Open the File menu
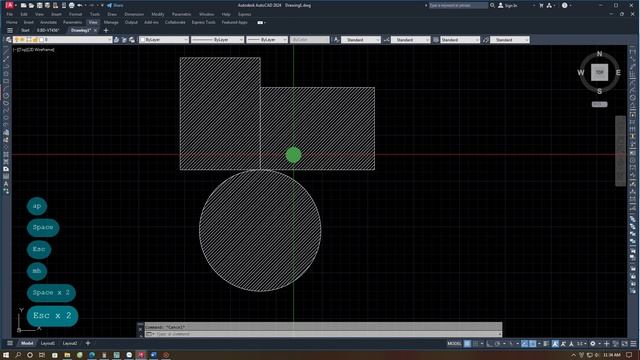 (x=10, y=14)
